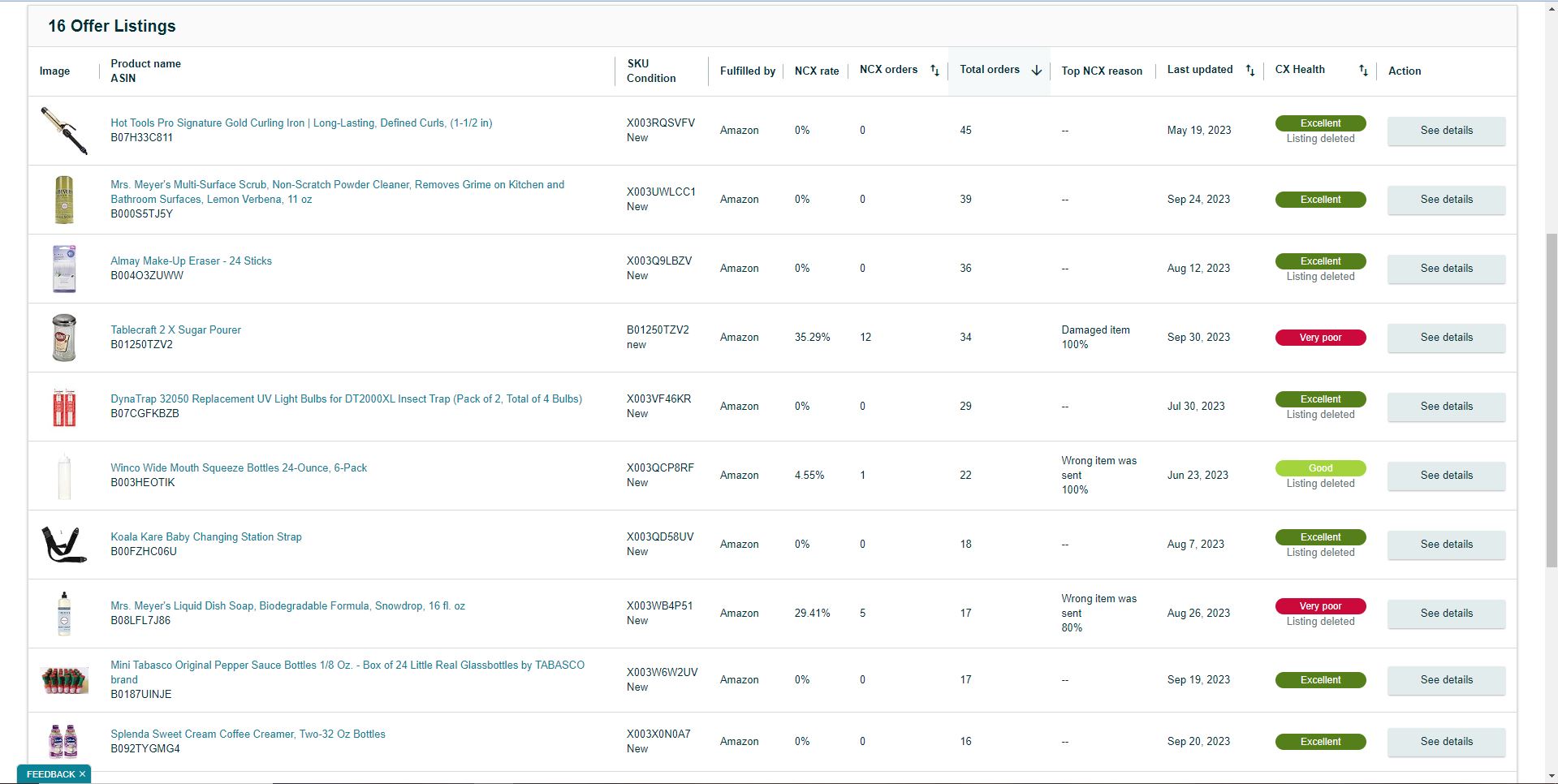The width and height of the screenshot is (1558, 784).
Task: Open Splenda Sweet Cream Coffee Creamer link
Action: (248, 734)
